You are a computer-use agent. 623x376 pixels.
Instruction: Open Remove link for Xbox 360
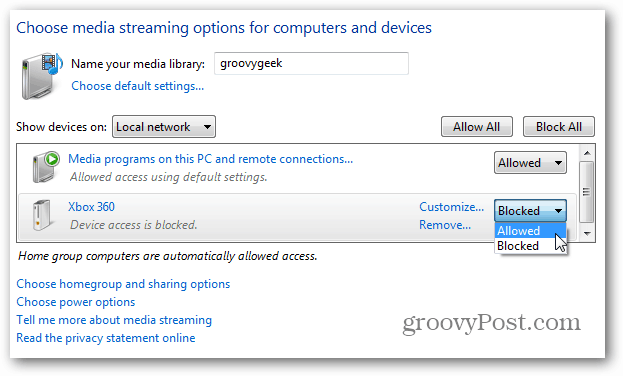point(445,225)
